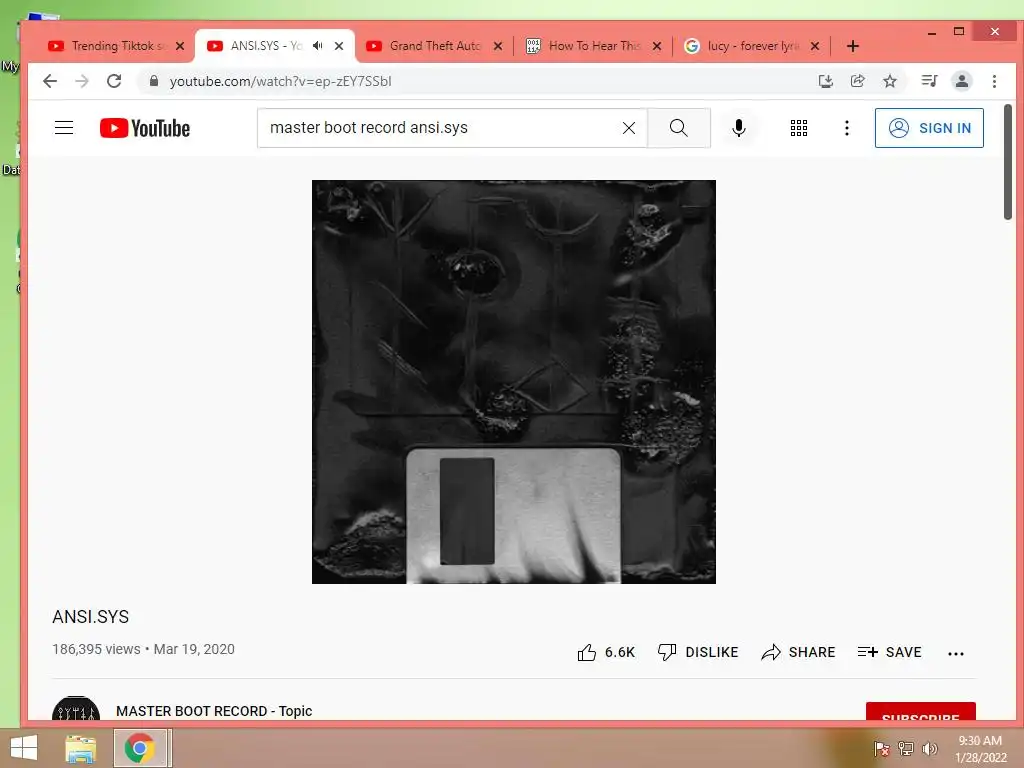Open the media control icon in Chrome toolbar
Screen dimensions: 1024x768
[929, 81]
